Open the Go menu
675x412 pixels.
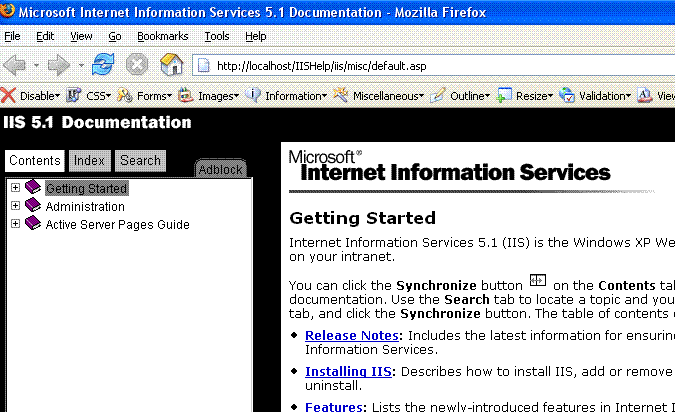click(x=115, y=36)
